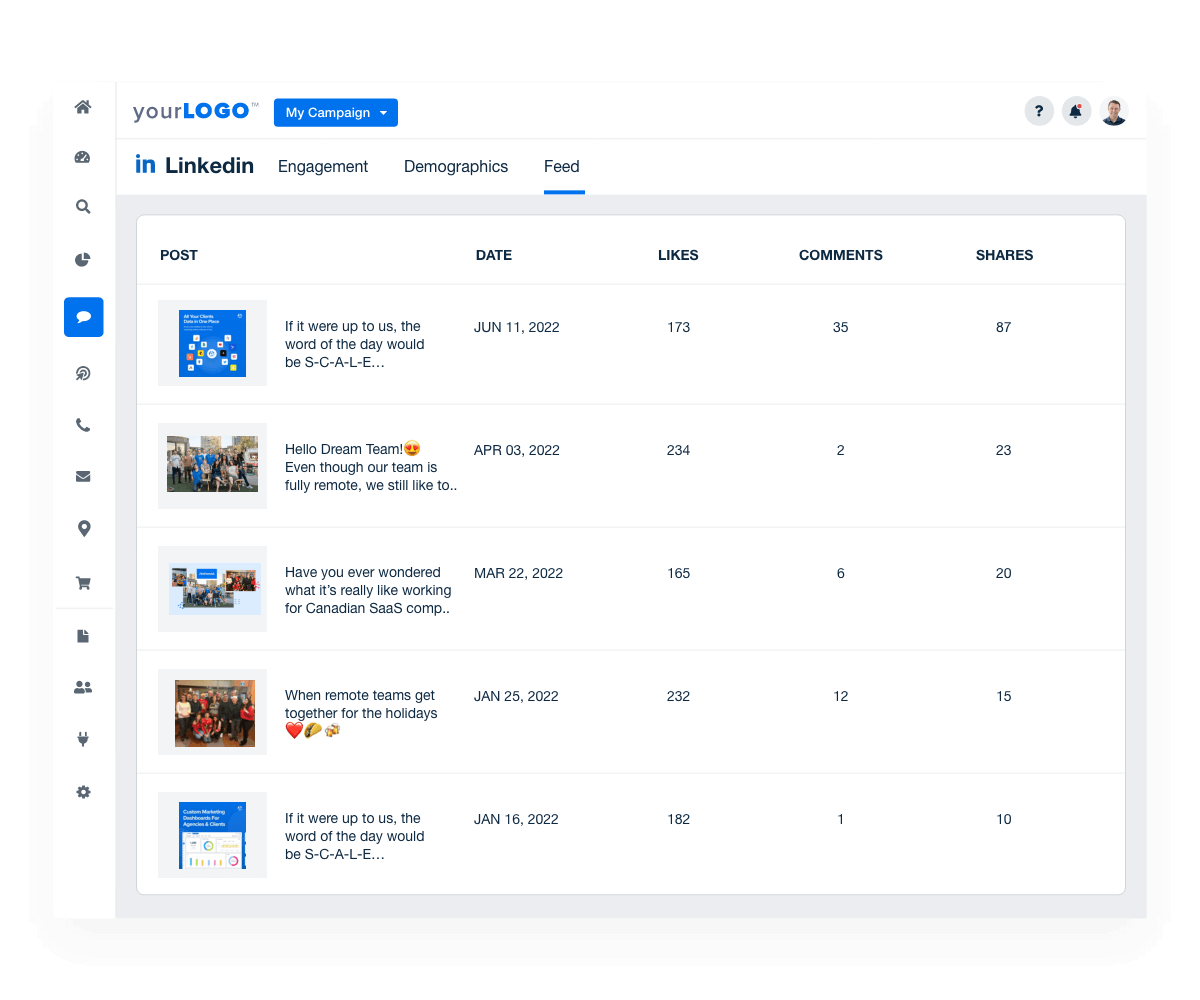This screenshot has width=1200, height=1000.
Task: Open the holiday remote teams post thumbnail
Action: 212,712
